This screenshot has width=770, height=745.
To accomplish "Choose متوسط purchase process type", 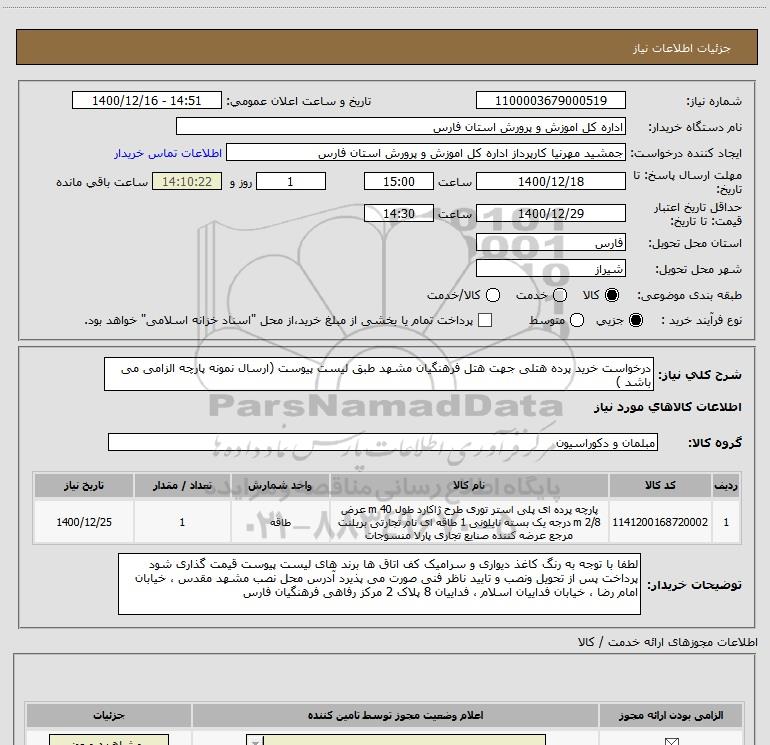I will pos(577,320).
